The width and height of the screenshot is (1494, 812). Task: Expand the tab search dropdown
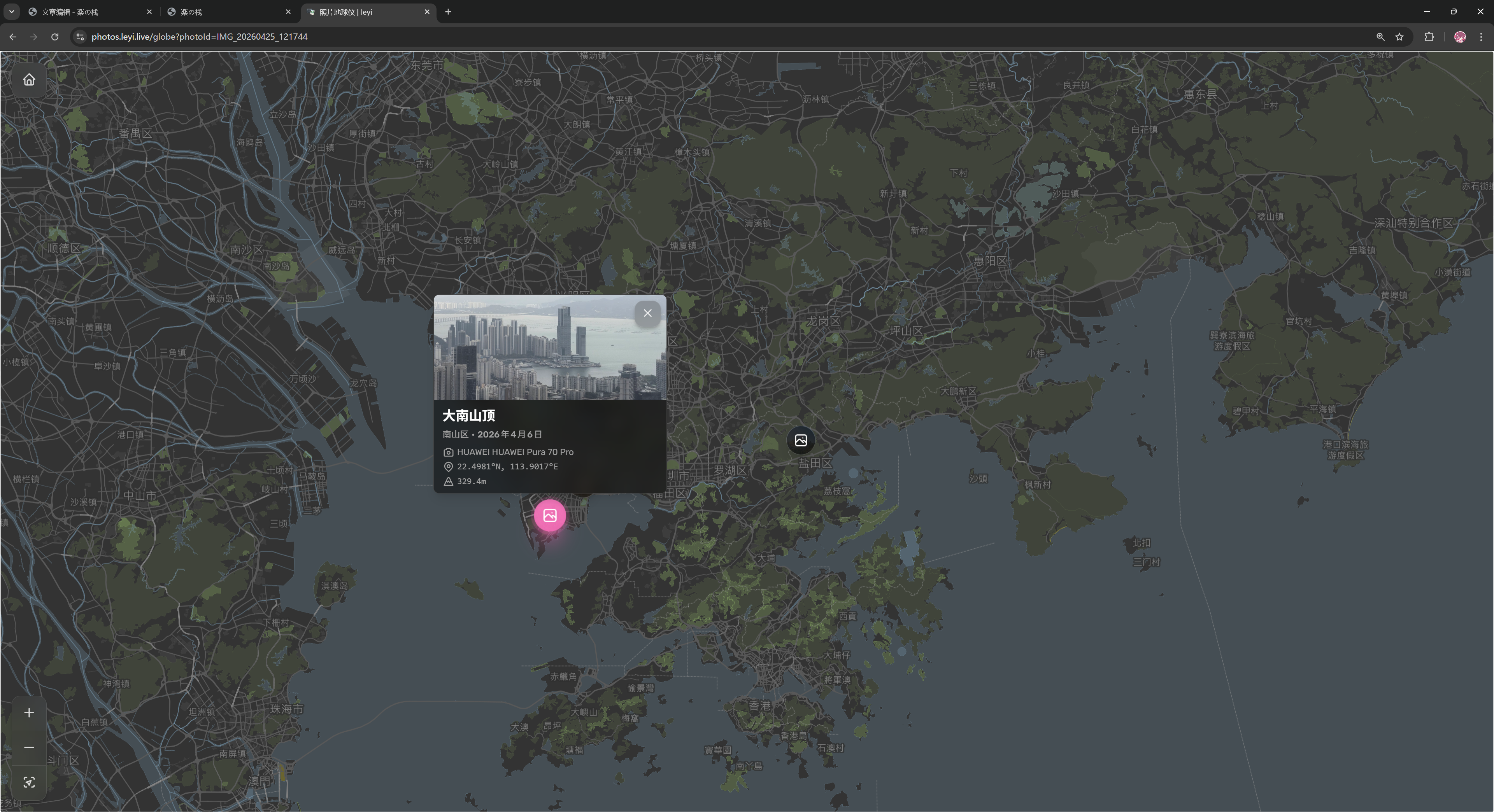tap(11, 12)
